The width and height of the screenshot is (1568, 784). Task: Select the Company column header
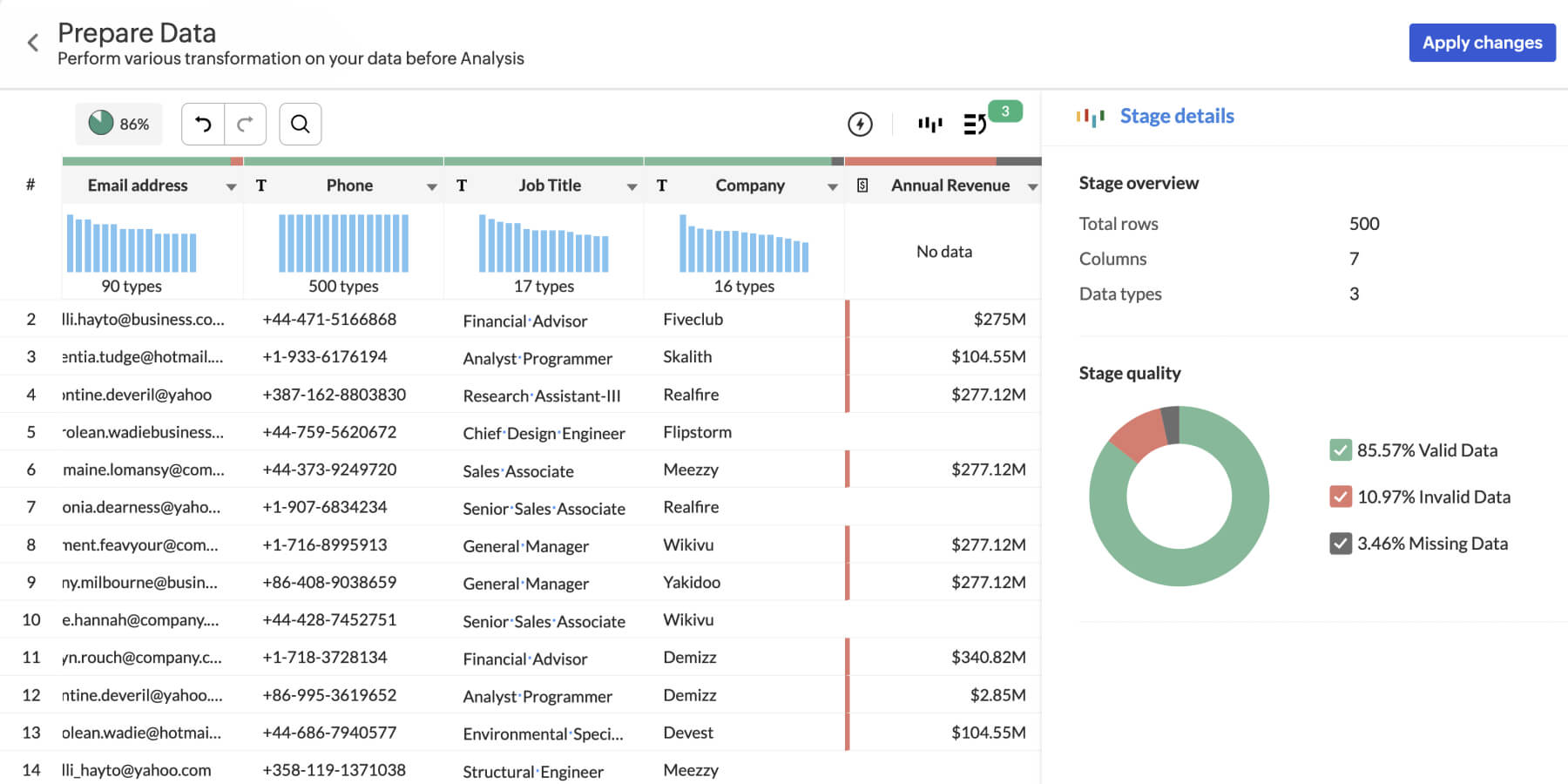point(749,186)
